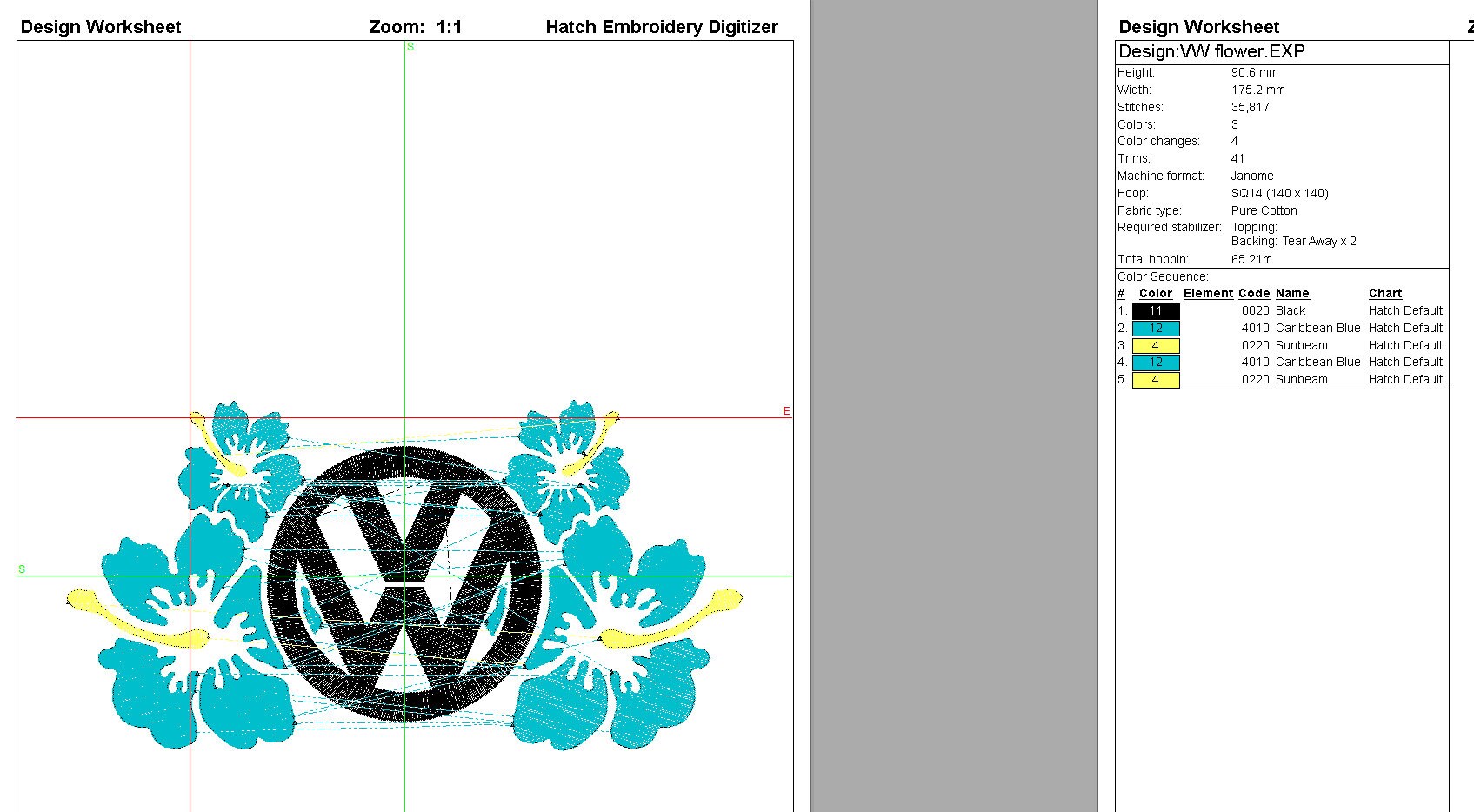The height and width of the screenshot is (812, 1474).
Task: Sort by the Name column header
Action: coord(1292,293)
